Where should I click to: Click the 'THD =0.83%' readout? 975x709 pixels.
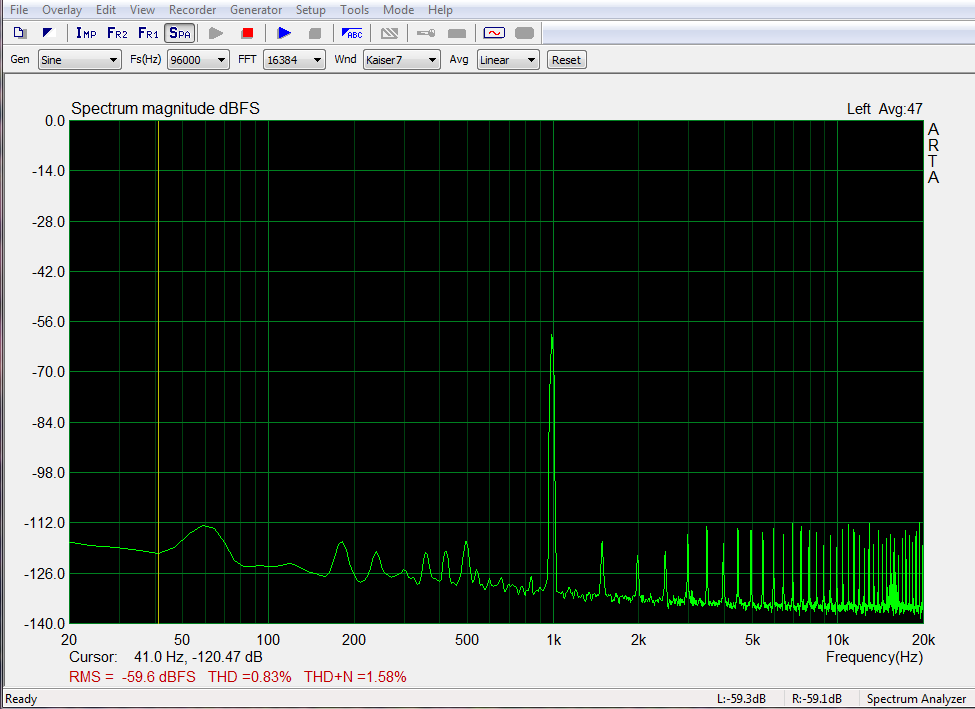tap(249, 677)
